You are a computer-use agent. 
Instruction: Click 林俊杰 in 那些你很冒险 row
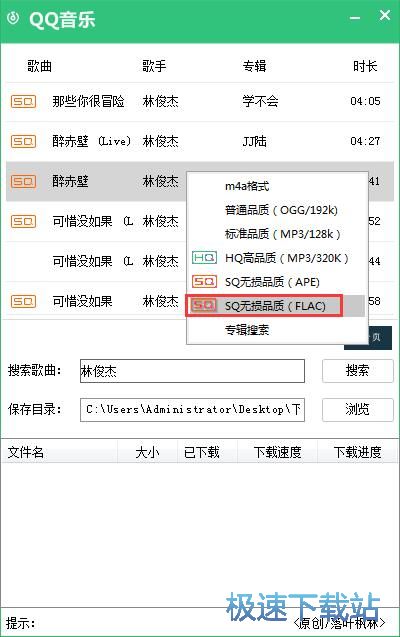click(x=161, y=101)
